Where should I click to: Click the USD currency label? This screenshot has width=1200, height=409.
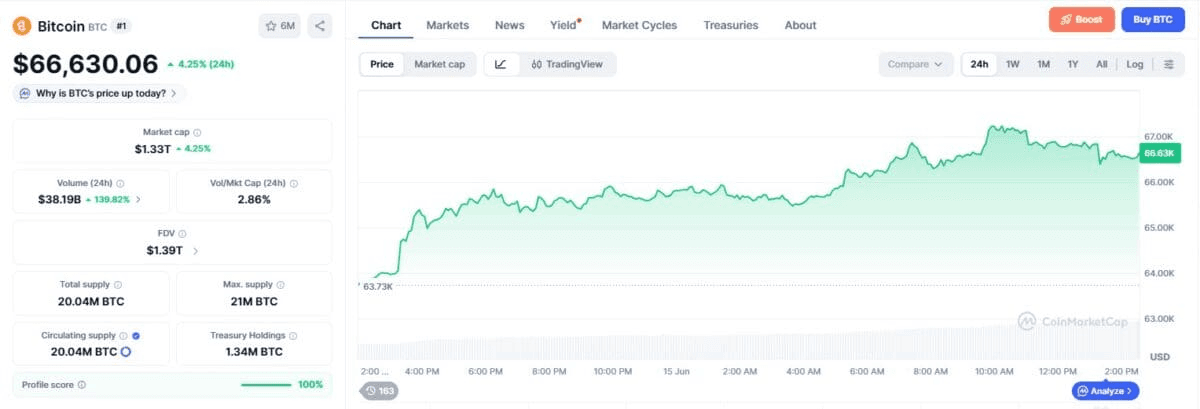click(1160, 357)
